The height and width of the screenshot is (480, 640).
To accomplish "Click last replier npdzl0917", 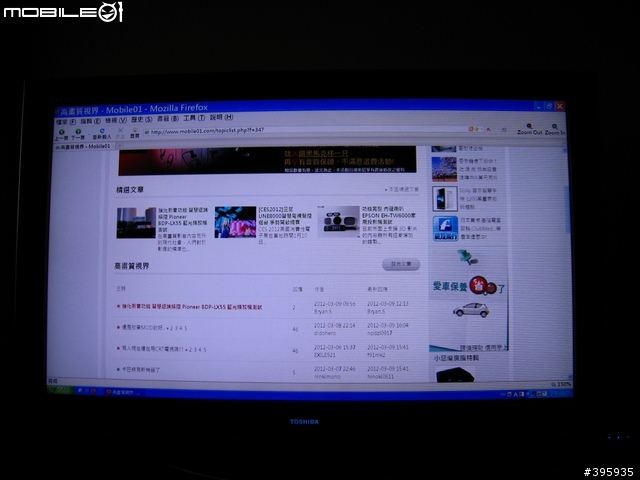I will tap(380, 333).
